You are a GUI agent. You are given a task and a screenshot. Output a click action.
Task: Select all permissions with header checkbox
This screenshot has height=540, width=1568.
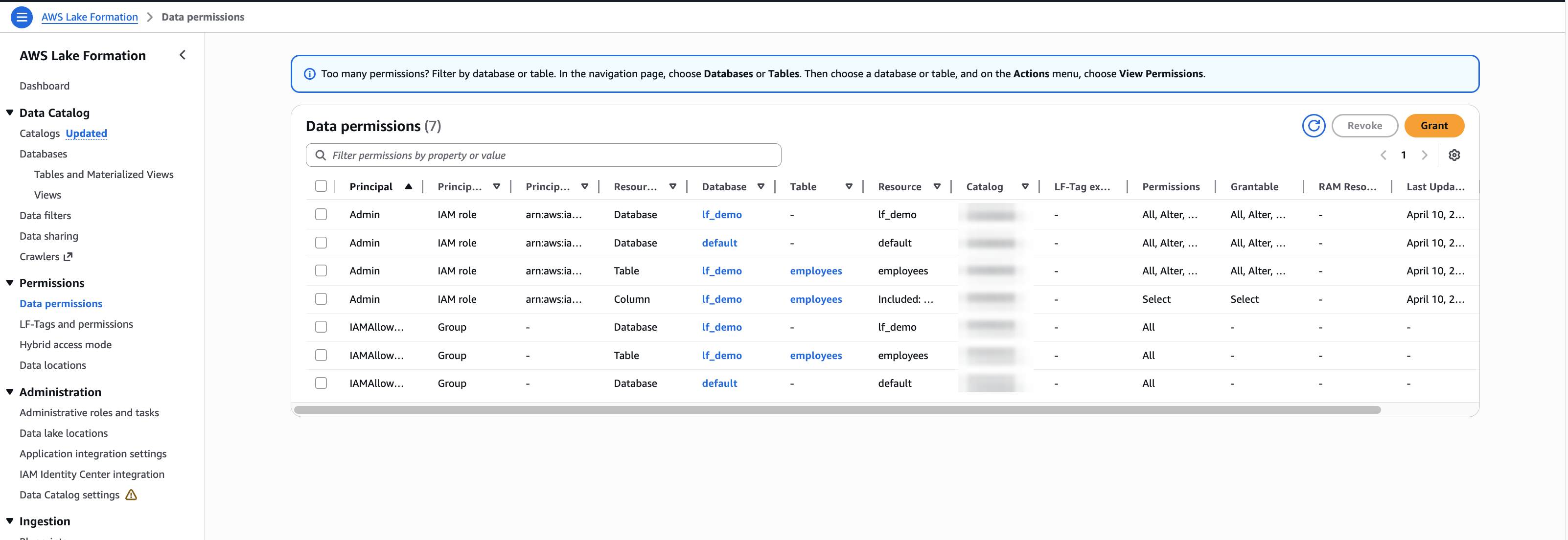click(321, 186)
